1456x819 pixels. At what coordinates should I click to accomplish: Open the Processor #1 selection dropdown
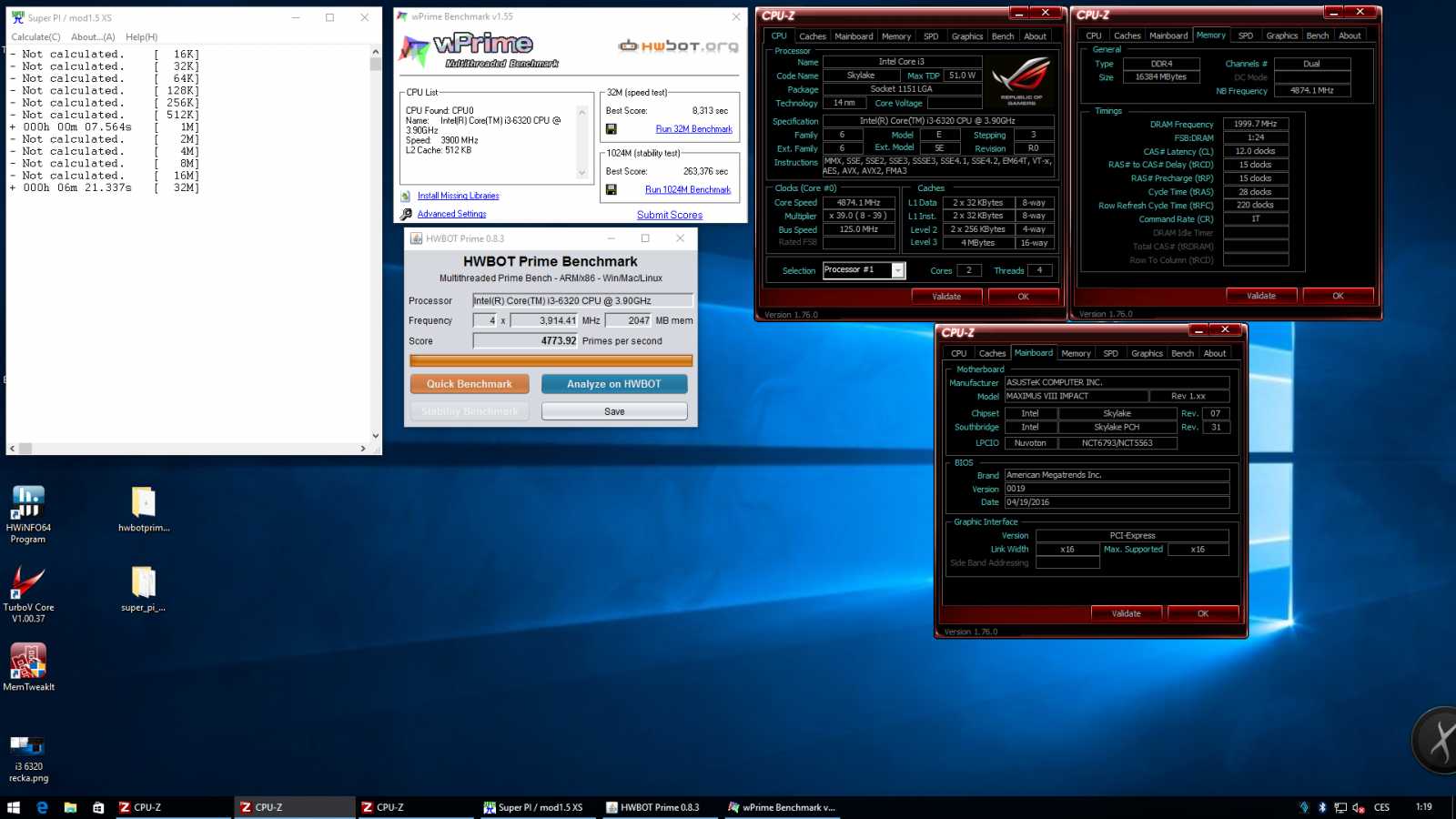[x=898, y=270]
